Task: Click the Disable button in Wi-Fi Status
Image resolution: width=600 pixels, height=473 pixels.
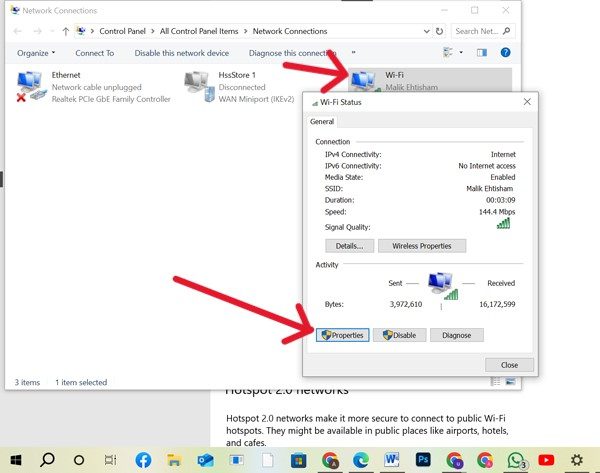Action: coord(399,335)
